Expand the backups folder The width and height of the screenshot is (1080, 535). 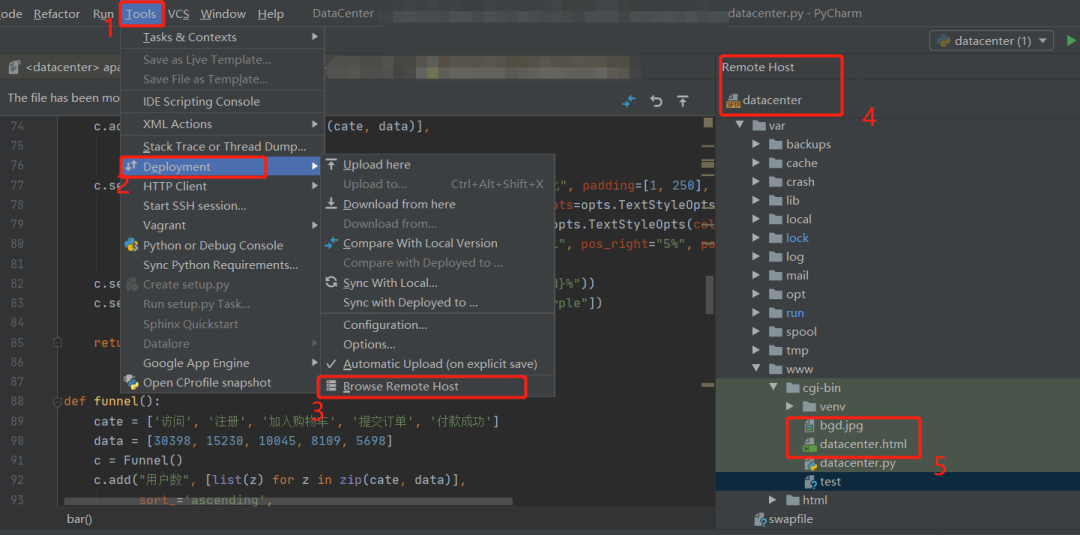(x=756, y=145)
